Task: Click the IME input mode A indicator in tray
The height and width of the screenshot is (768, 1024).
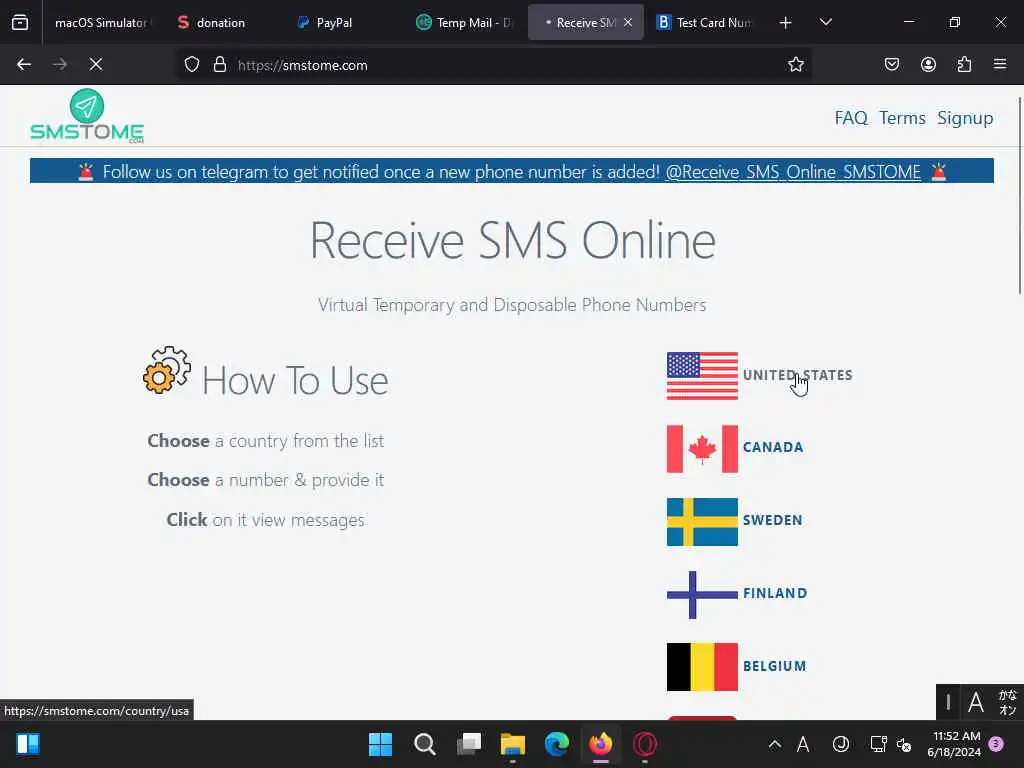Action: (803, 744)
